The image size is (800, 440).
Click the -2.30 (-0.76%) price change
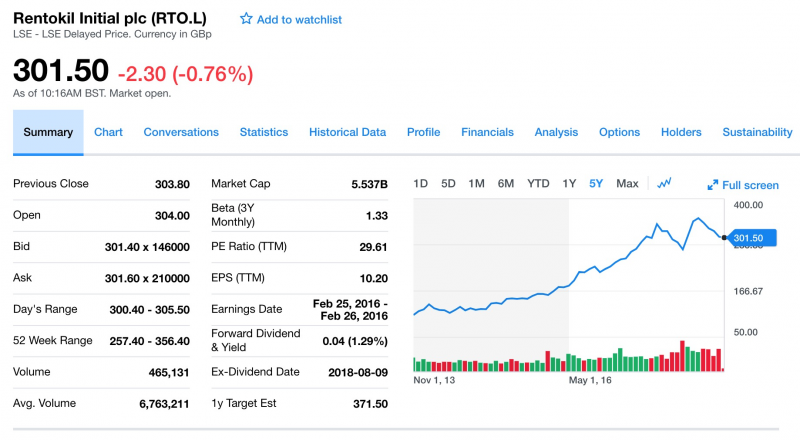pyautogui.click(x=185, y=75)
